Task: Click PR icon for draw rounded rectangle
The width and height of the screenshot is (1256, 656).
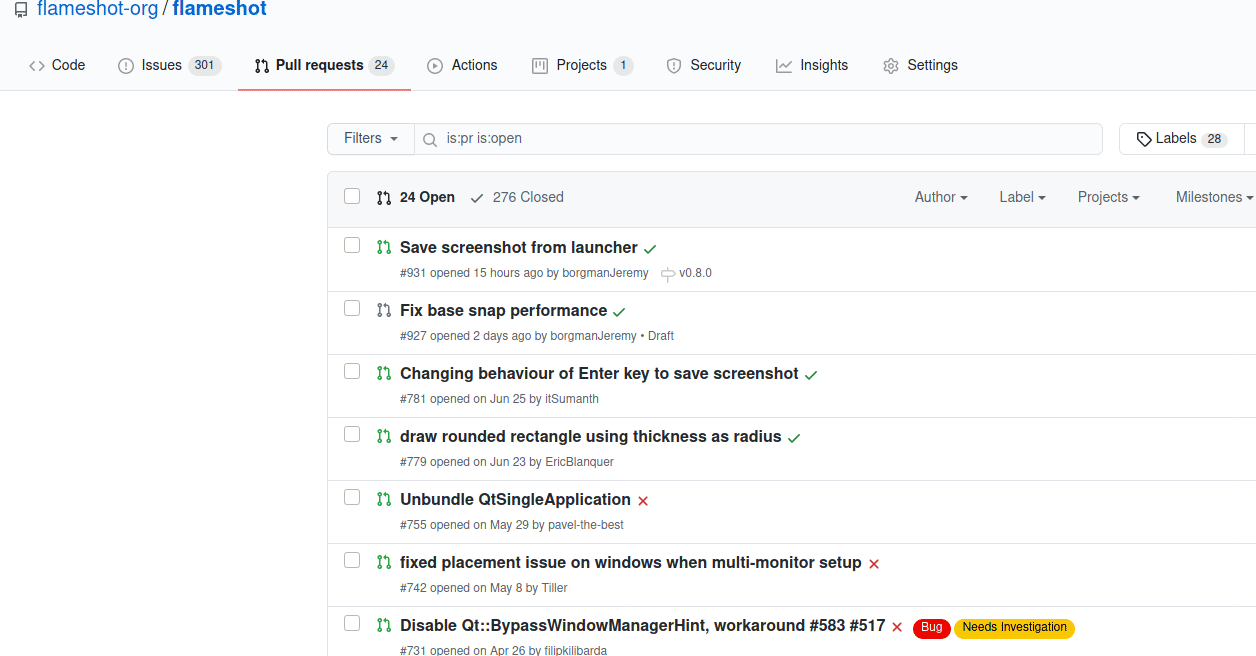Action: (384, 437)
